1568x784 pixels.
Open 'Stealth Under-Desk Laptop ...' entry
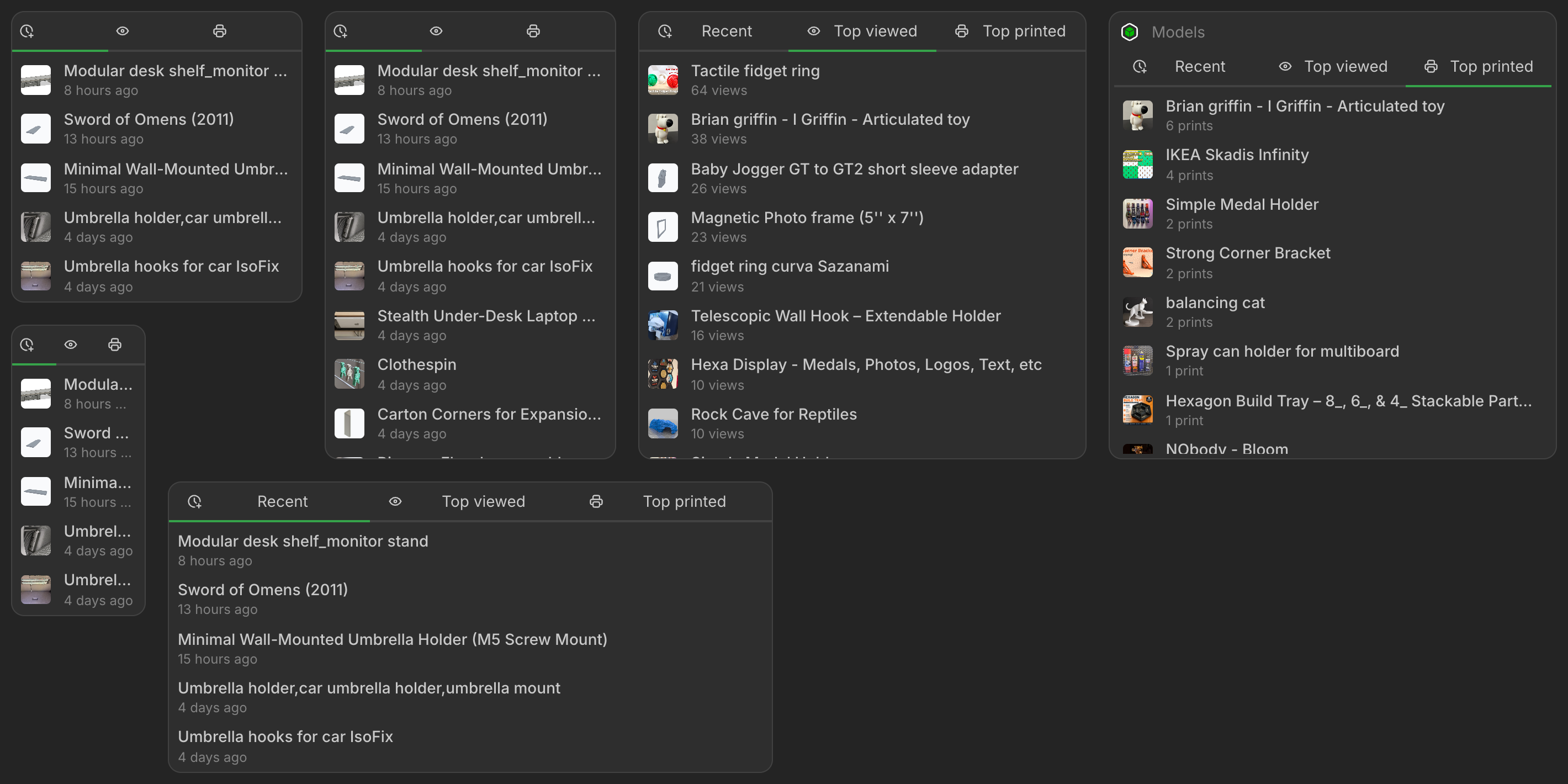(470, 326)
